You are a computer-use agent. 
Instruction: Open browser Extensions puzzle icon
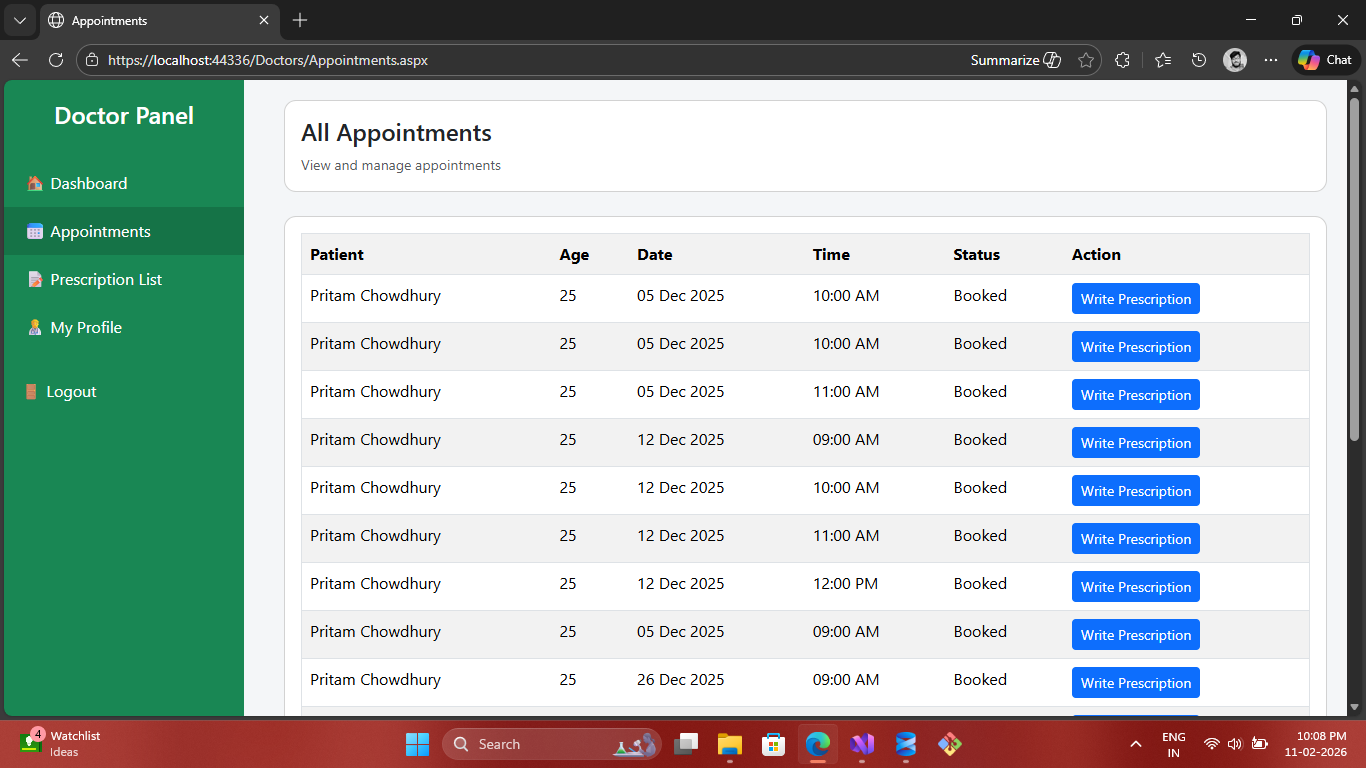[1122, 60]
